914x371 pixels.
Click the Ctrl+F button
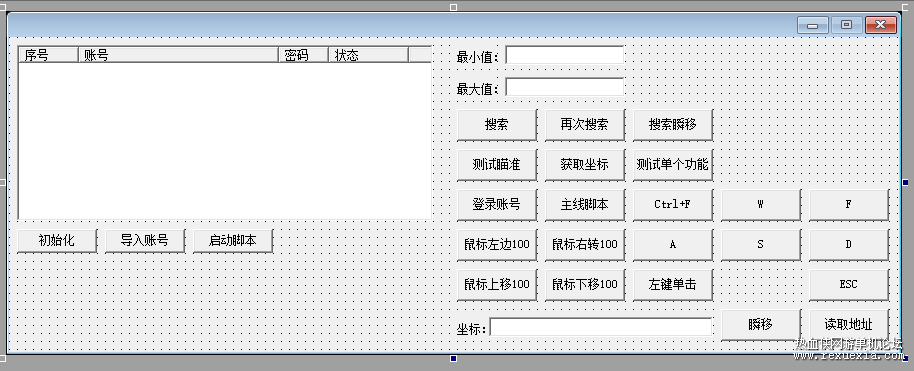673,205
